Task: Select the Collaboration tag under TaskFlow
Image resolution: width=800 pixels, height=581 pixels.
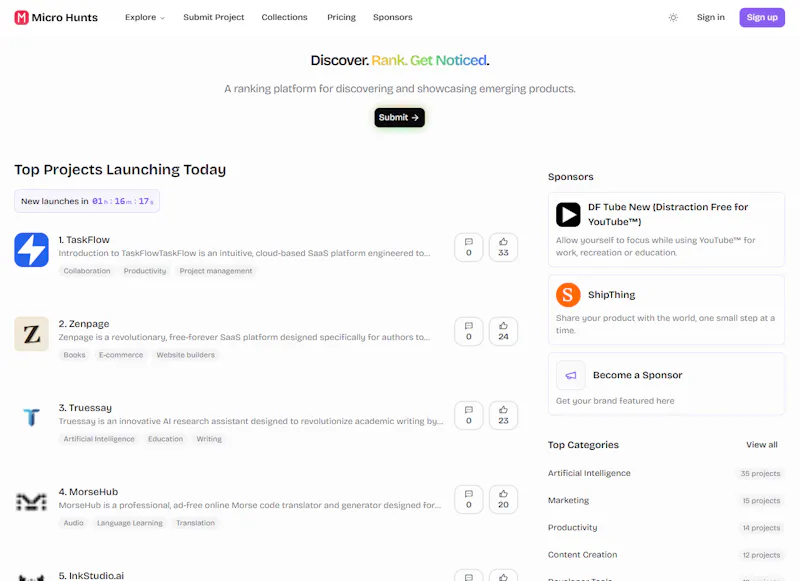Action: (x=87, y=271)
